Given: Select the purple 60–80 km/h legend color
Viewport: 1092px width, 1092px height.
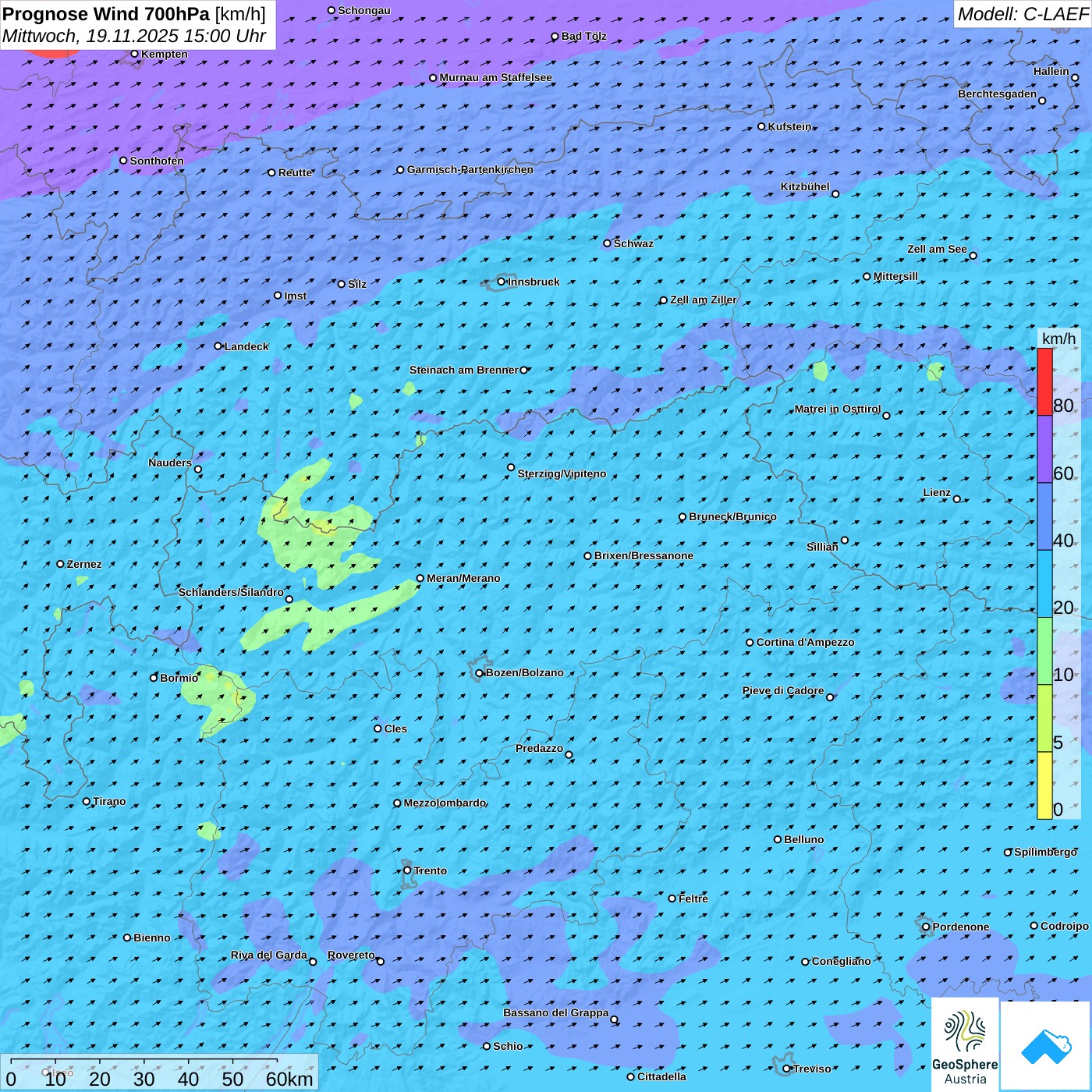Looking at the screenshot, I should click(1044, 449).
